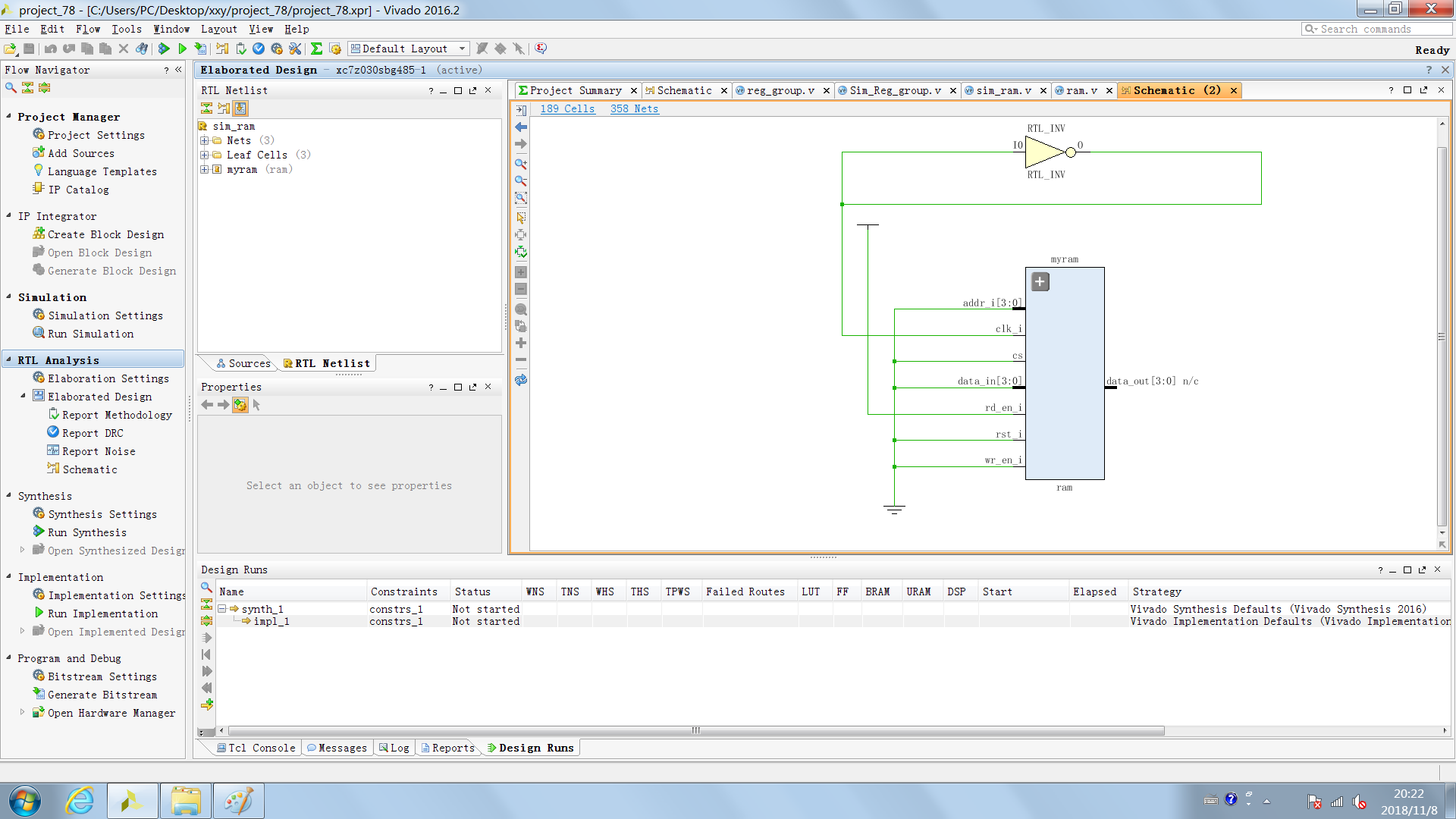Switch to the reg_group.v tab
Screen dimensions: 1456x819
point(780,90)
